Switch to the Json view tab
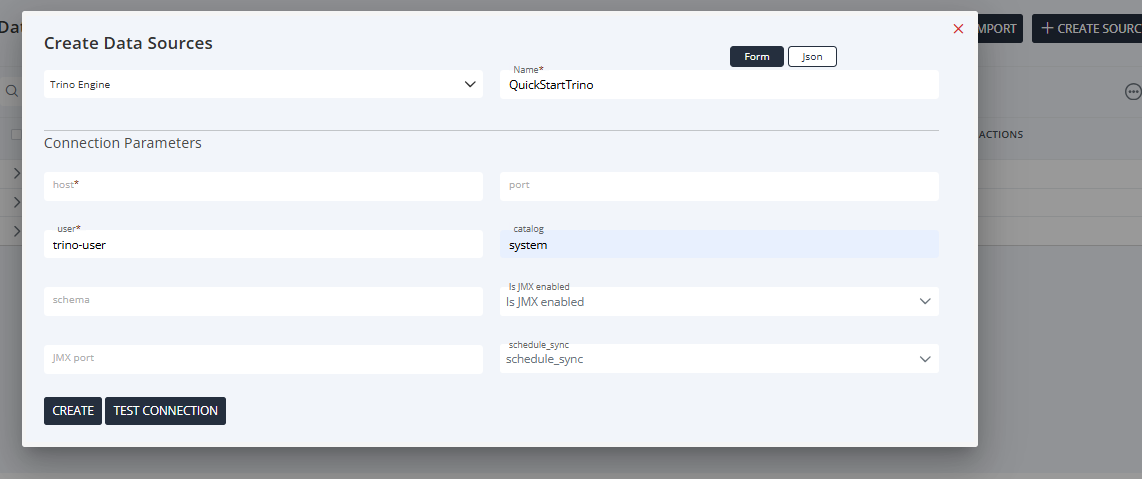This screenshot has height=479, width=1142. 812,57
